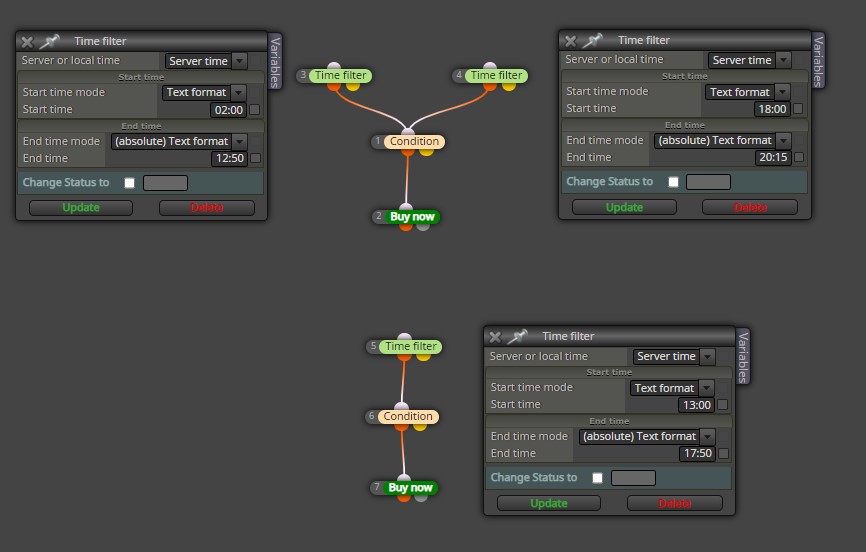Click grey output dot of Buy now node 7
The width and height of the screenshot is (866, 552).
tap(421, 497)
